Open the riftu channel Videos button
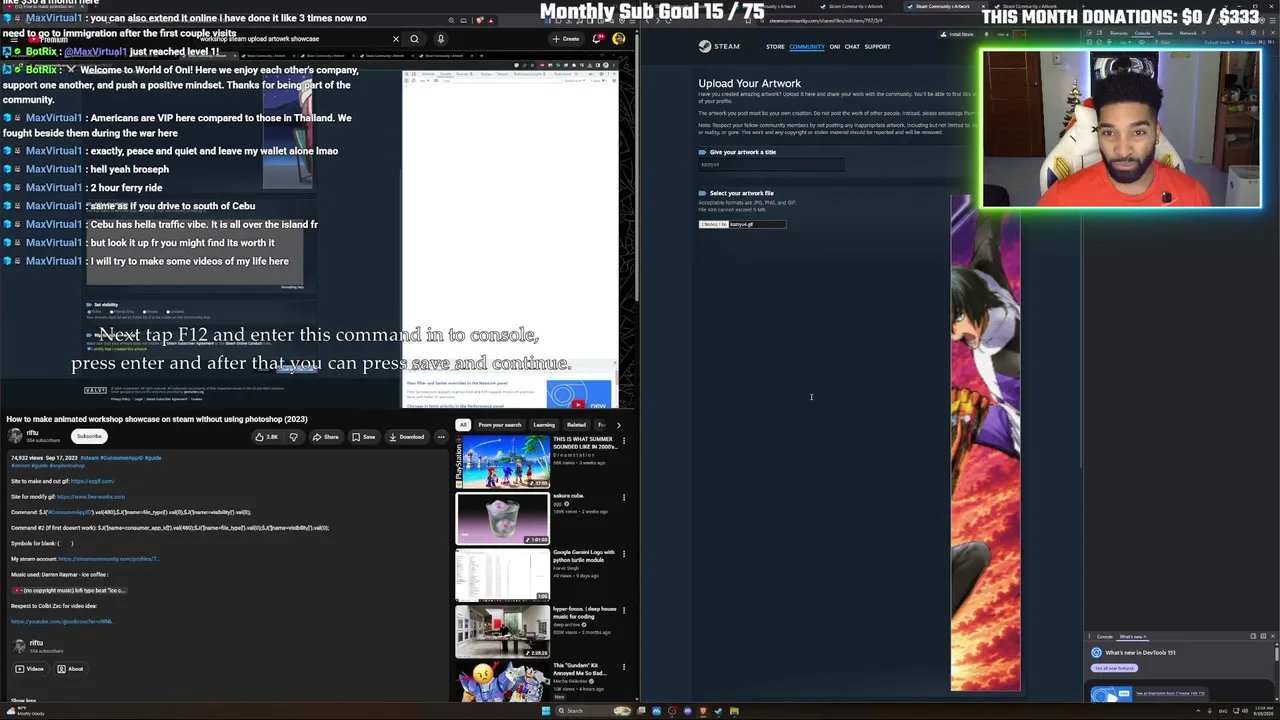1280x720 pixels. coord(29,669)
